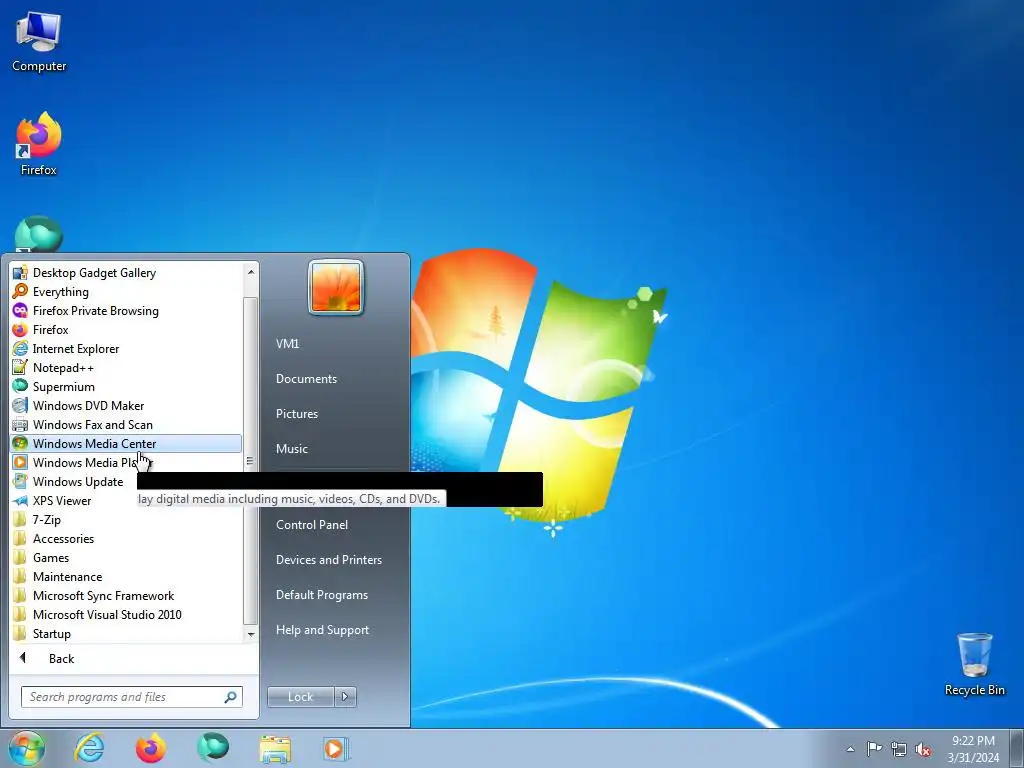Open Firefox from the taskbar

[x=151, y=748]
